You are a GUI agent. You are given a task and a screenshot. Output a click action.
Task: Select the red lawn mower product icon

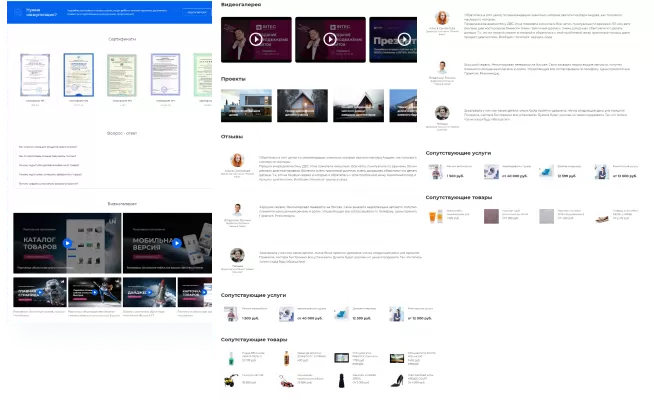coord(286,380)
